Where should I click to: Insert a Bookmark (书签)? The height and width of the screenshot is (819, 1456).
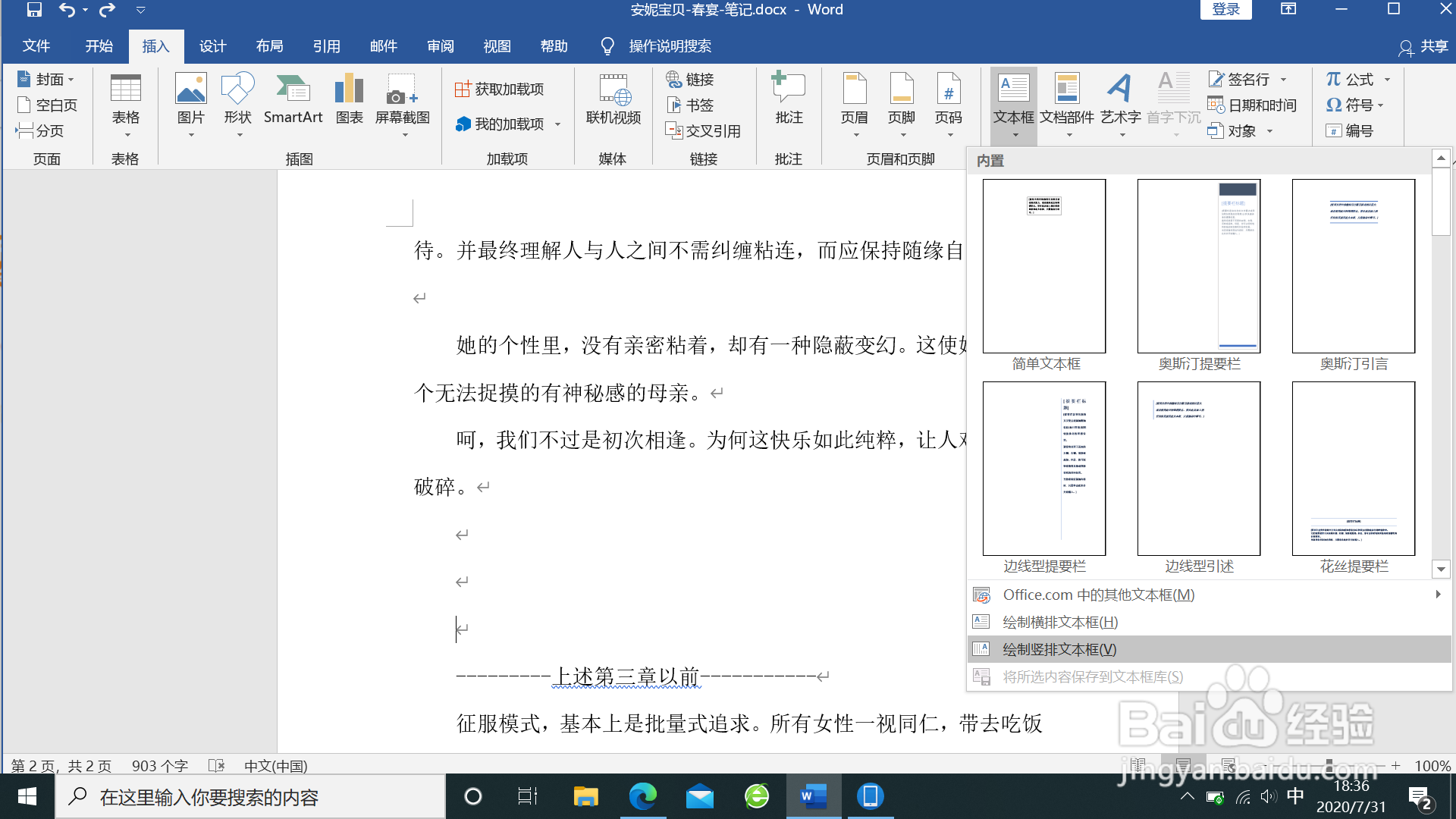click(690, 105)
